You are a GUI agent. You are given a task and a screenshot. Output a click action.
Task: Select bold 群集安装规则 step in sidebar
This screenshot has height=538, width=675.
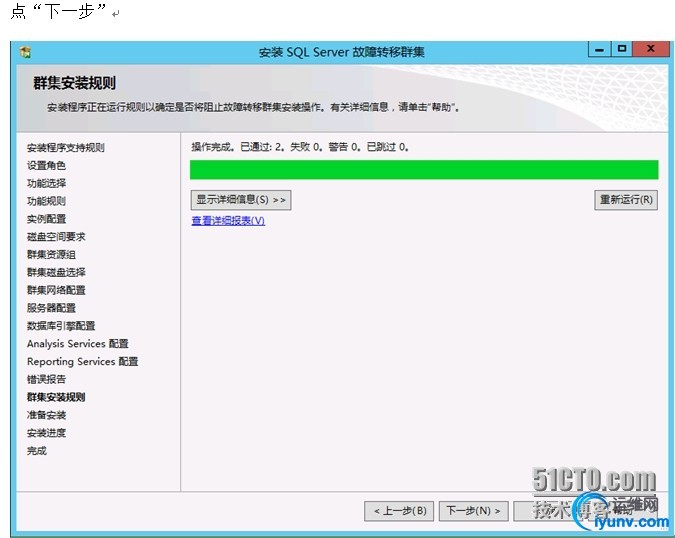point(56,397)
